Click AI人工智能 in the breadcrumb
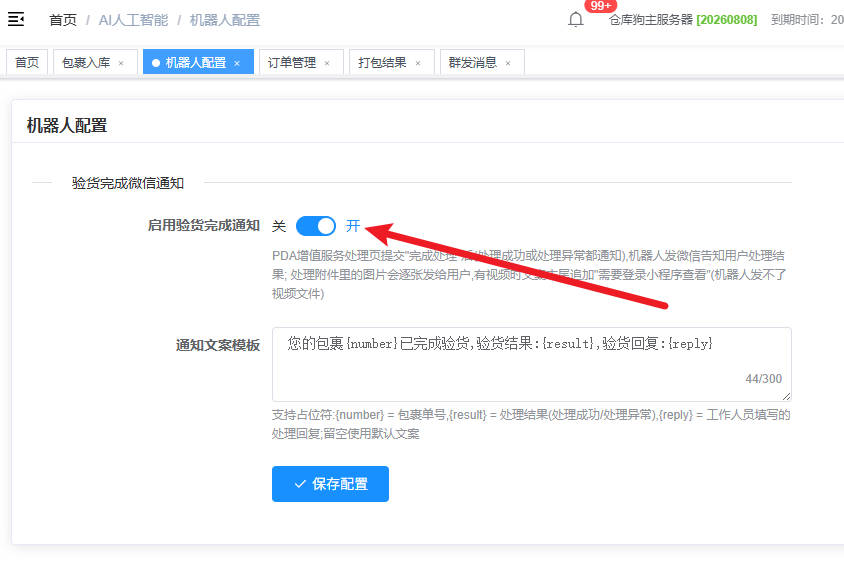 tap(133, 20)
